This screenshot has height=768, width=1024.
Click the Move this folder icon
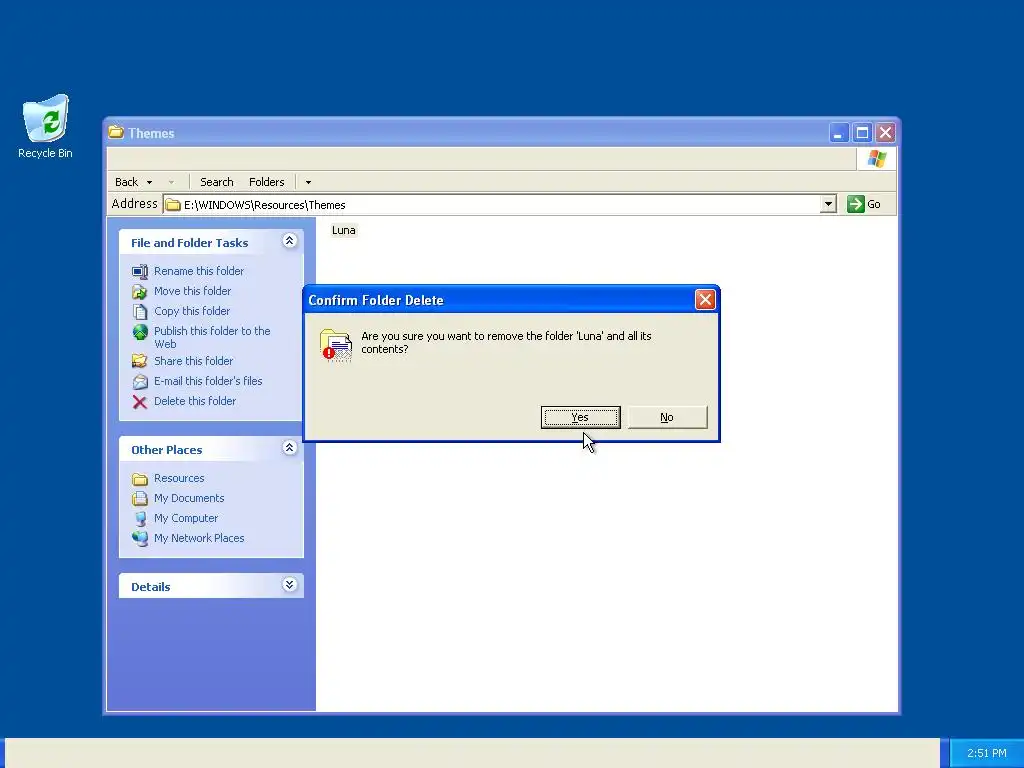pos(140,291)
